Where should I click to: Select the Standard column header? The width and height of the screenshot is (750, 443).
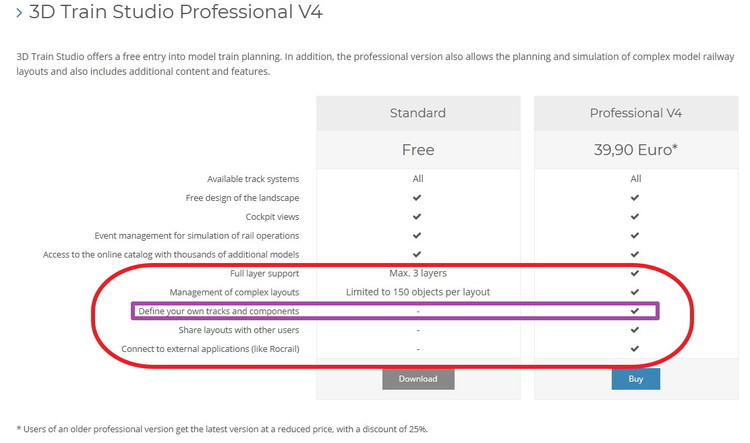pyautogui.click(x=418, y=113)
